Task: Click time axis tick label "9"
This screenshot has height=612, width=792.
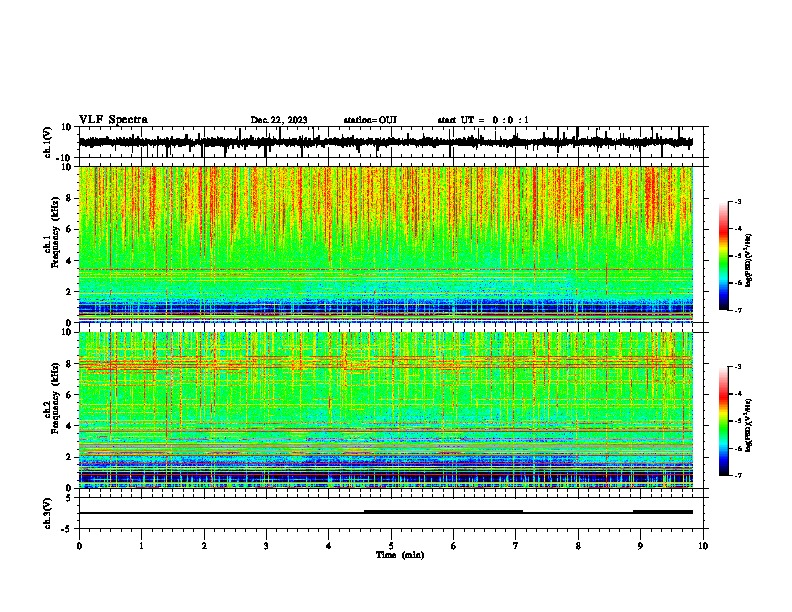Action: click(x=640, y=546)
